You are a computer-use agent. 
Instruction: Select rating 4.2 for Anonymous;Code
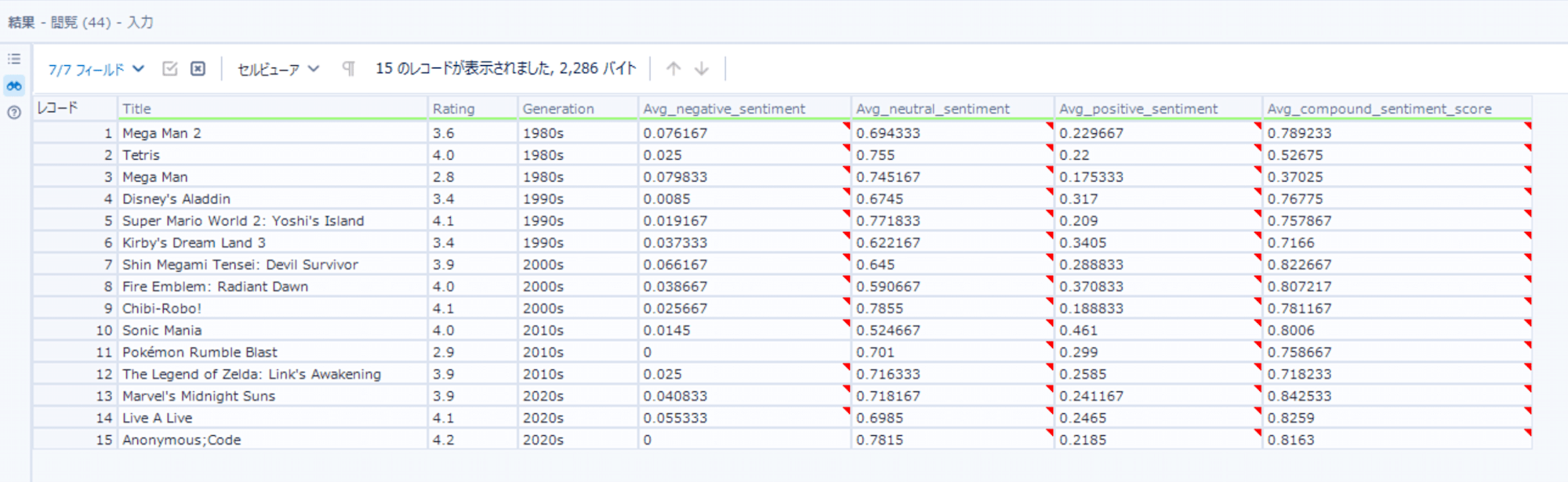pos(473,440)
